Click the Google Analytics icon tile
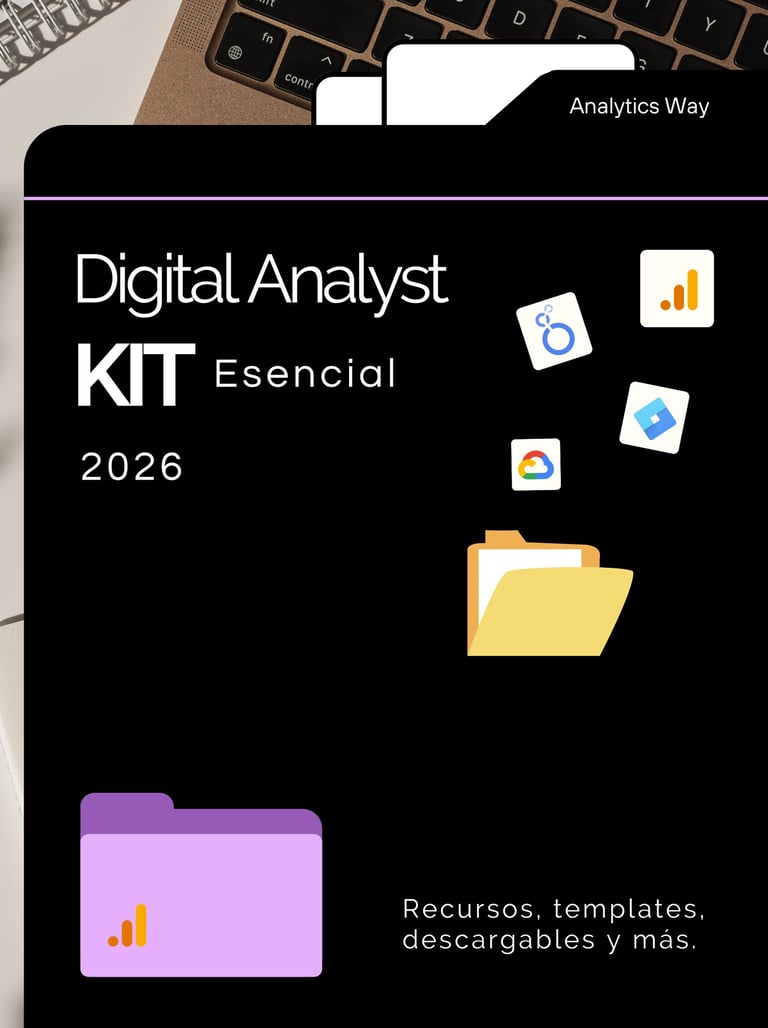This screenshot has width=768, height=1028. point(677,288)
